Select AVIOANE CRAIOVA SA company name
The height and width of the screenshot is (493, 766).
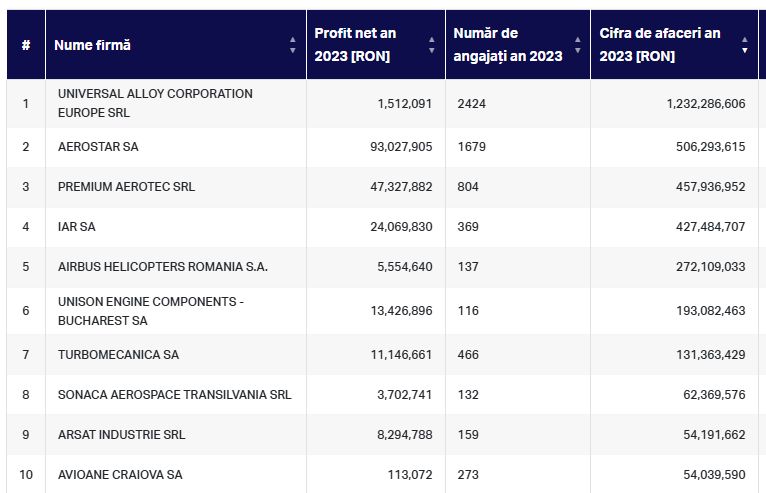tap(120, 475)
